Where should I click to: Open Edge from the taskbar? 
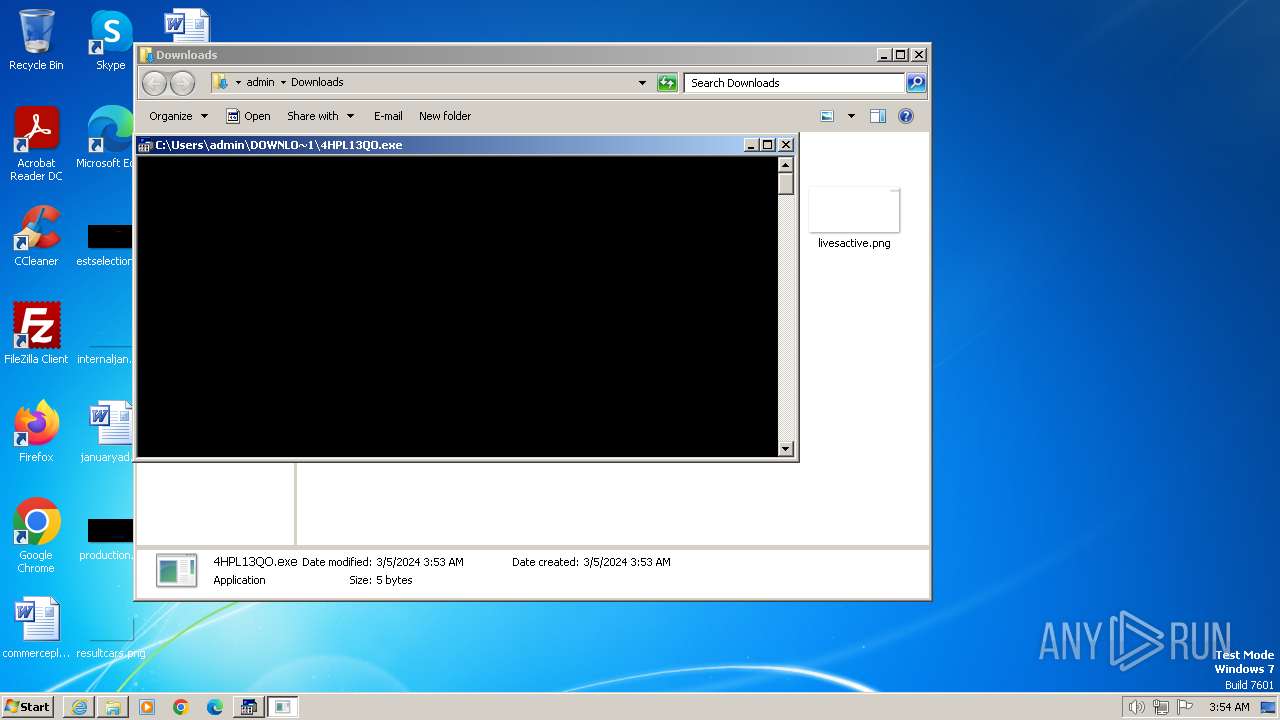coord(215,707)
